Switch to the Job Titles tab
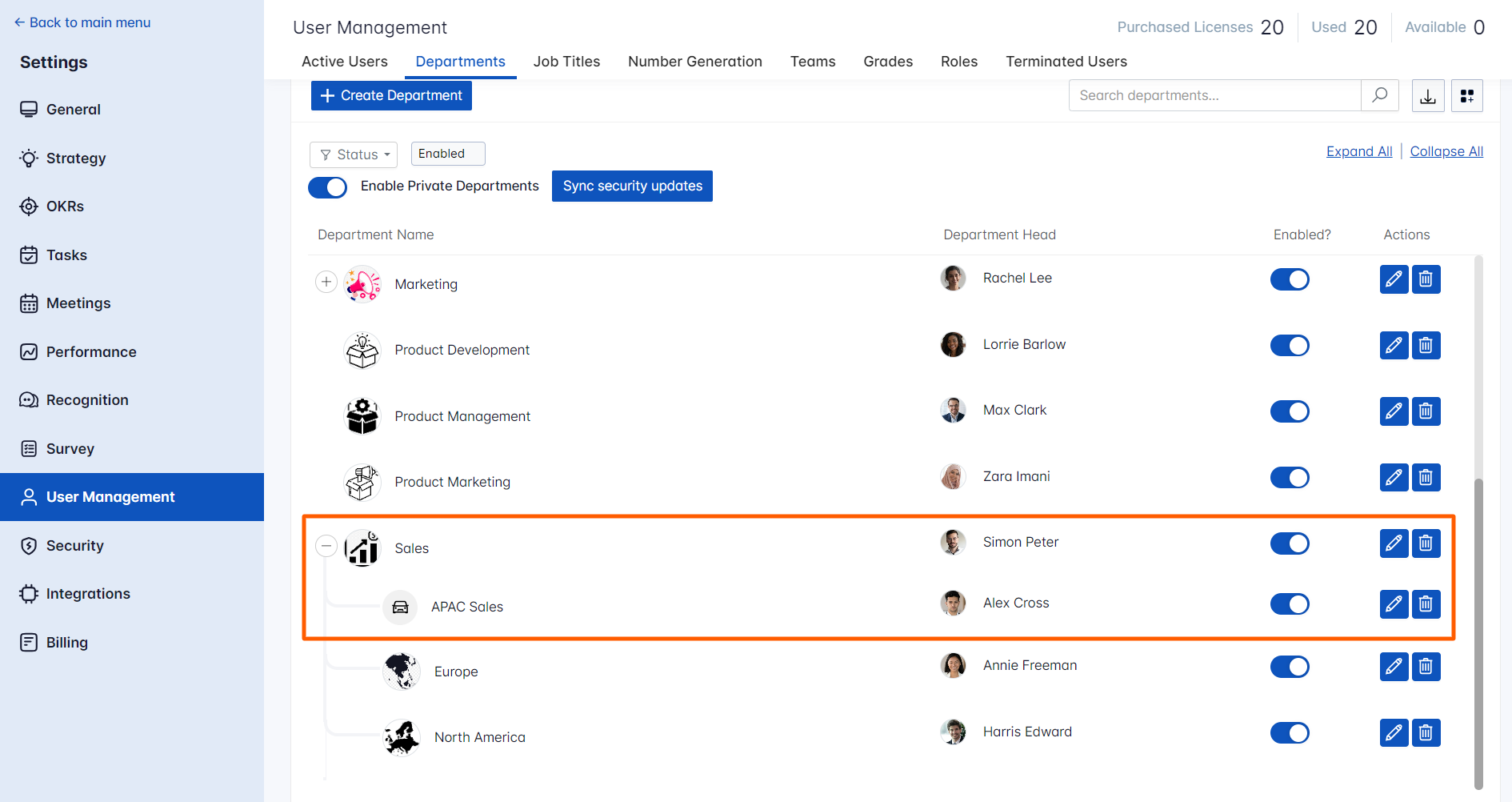The width and height of the screenshot is (1512, 802). click(566, 62)
